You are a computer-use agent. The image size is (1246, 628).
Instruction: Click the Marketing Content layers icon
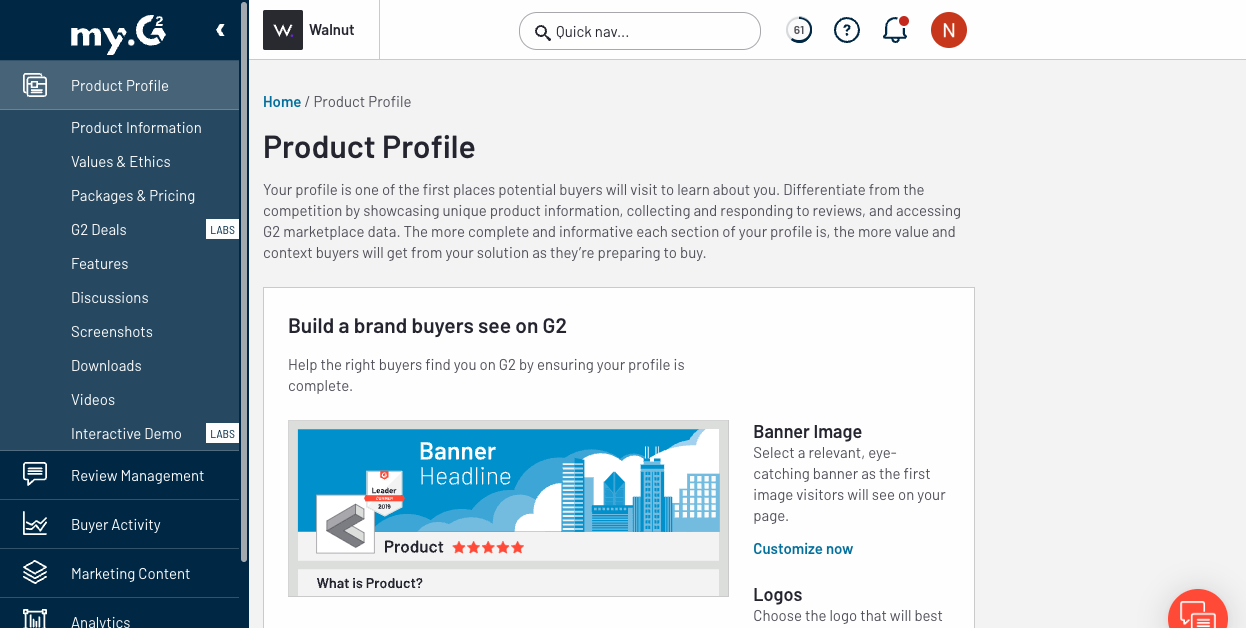[35, 573]
